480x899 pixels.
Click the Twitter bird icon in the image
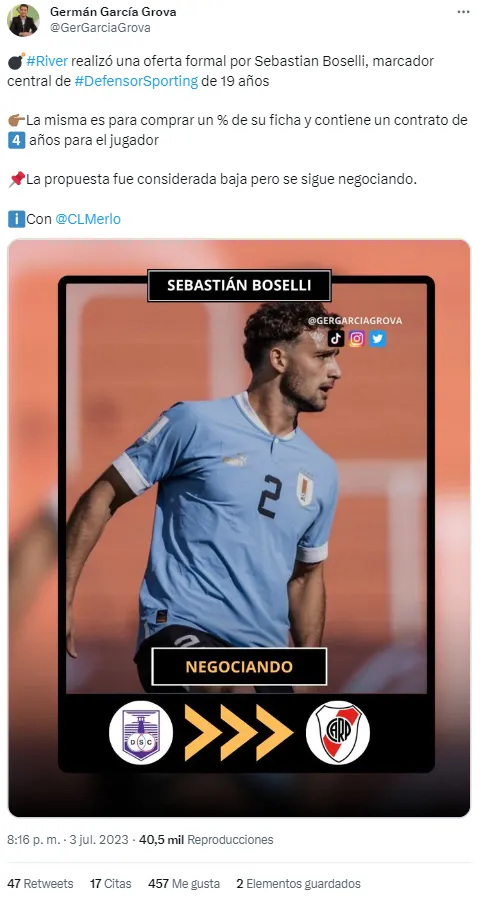click(x=377, y=339)
